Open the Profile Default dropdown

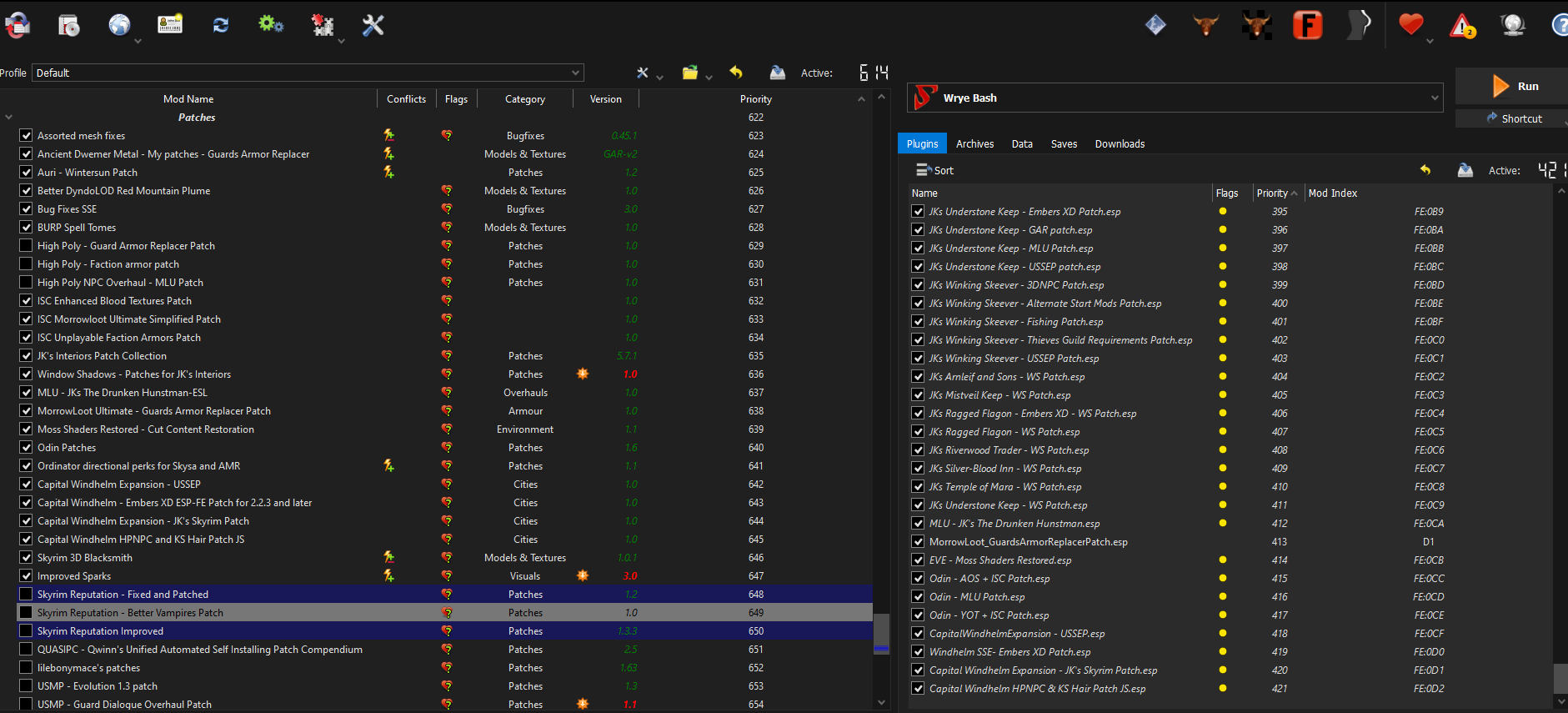(308, 73)
